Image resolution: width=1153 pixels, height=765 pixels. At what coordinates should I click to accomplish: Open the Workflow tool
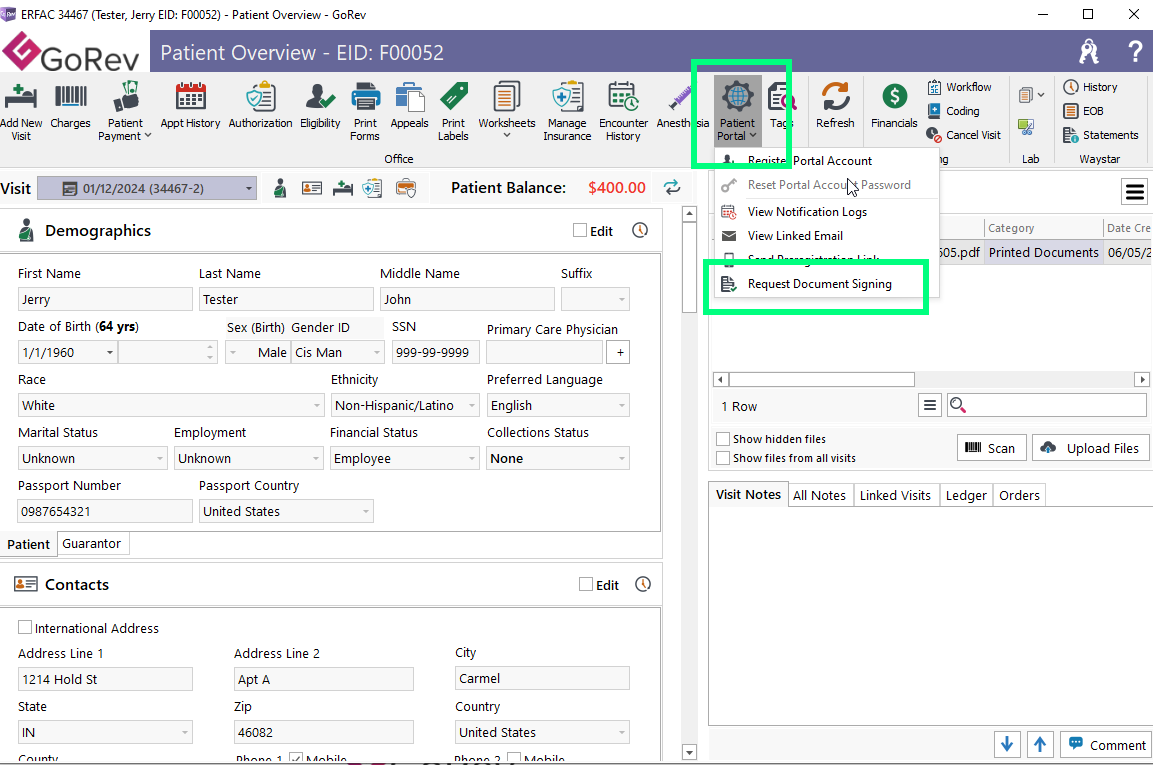960,87
